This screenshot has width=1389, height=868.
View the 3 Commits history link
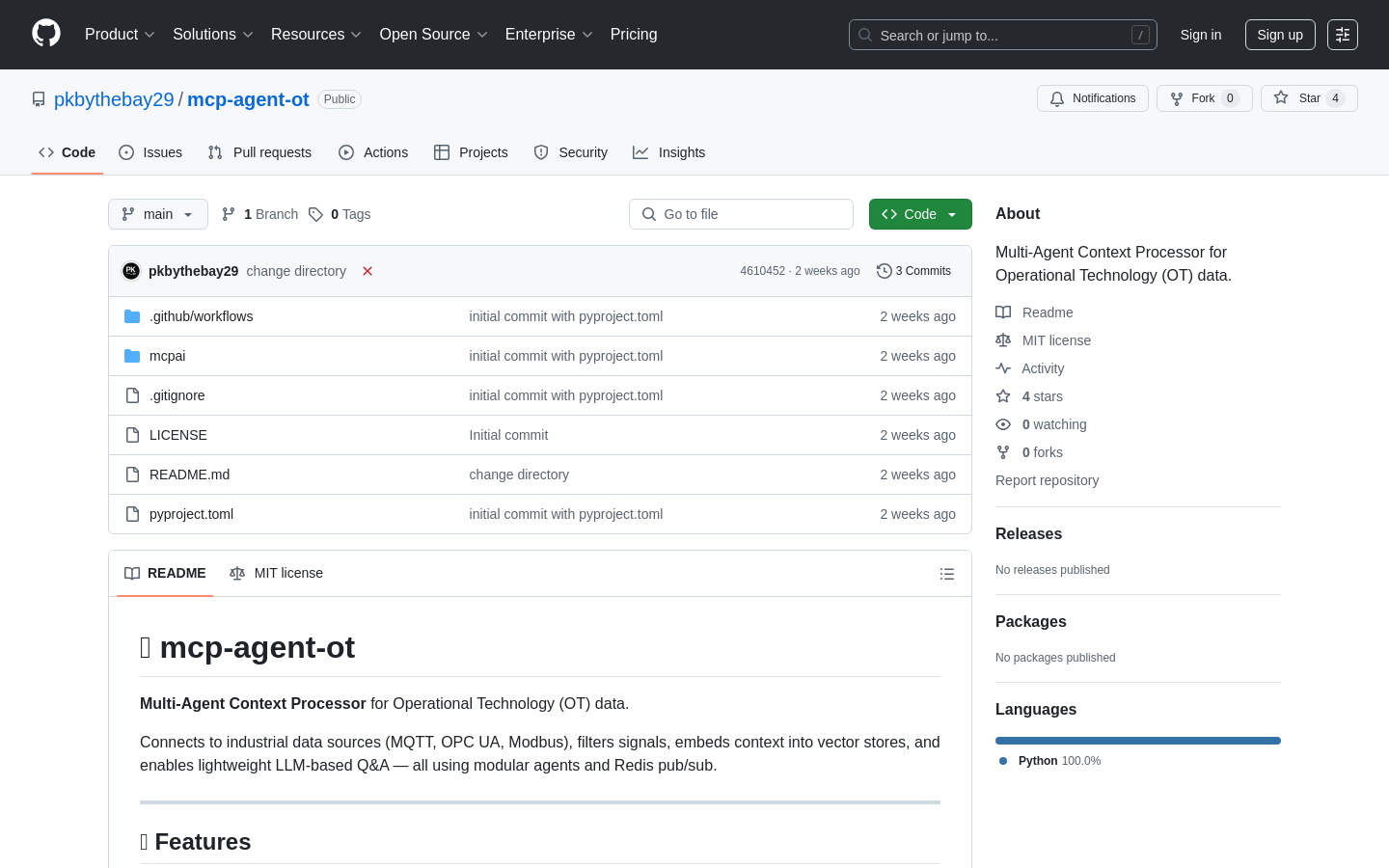pos(913,271)
